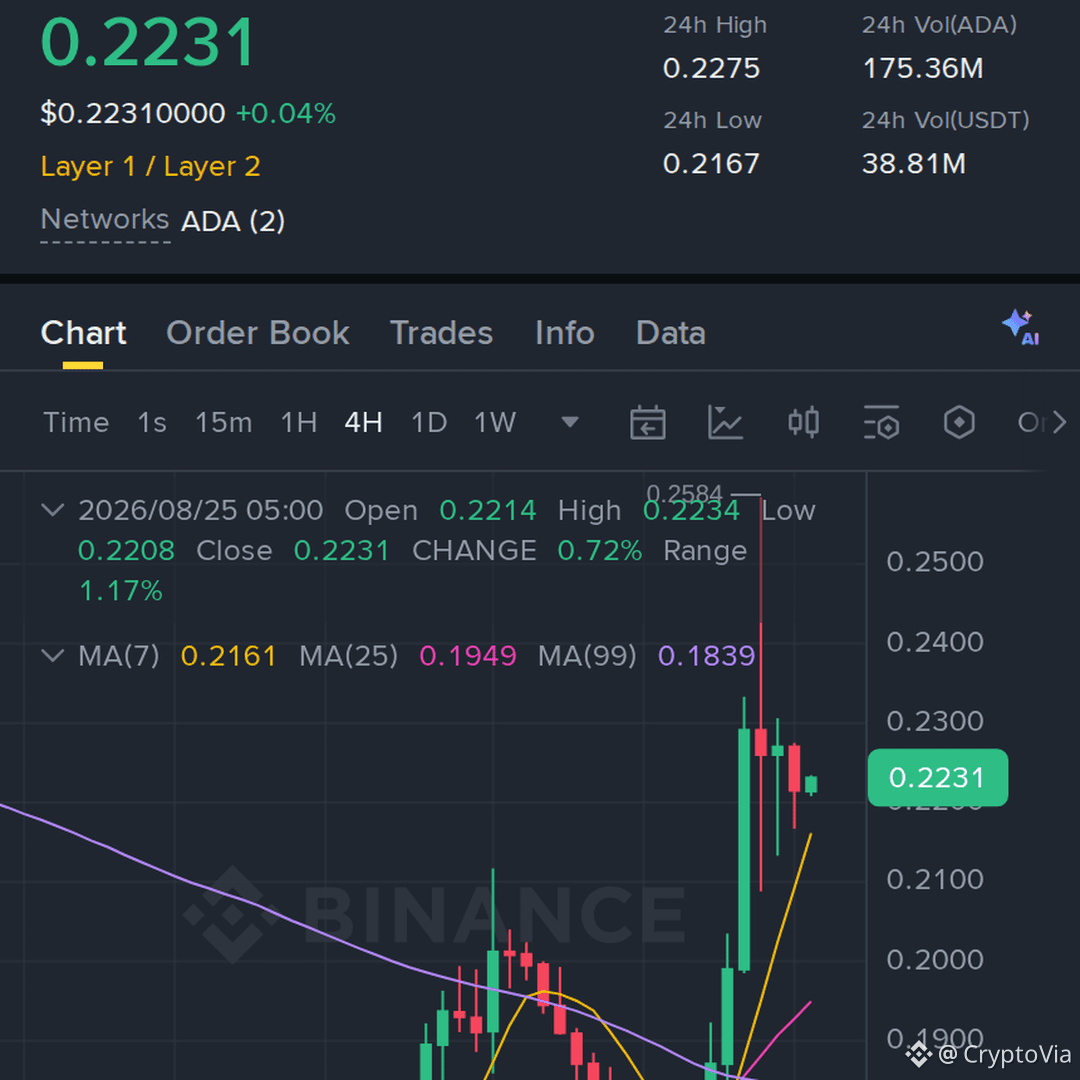Click the candle date 2026/08/25 05:00

pos(200,510)
